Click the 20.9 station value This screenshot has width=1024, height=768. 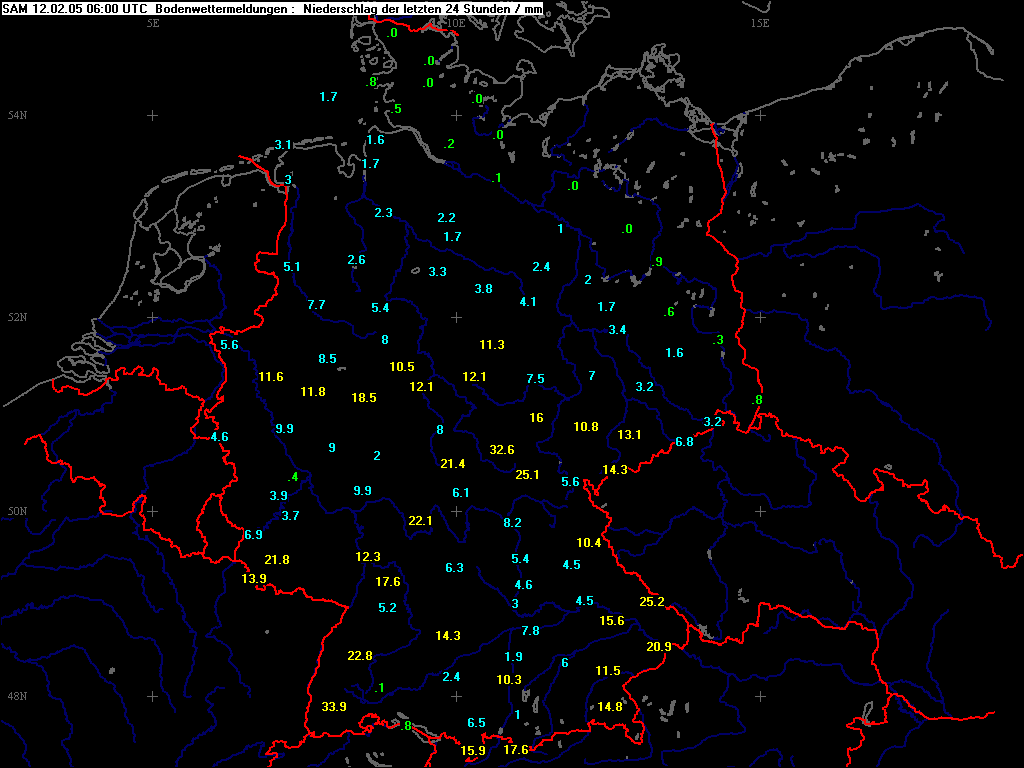click(659, 647)
